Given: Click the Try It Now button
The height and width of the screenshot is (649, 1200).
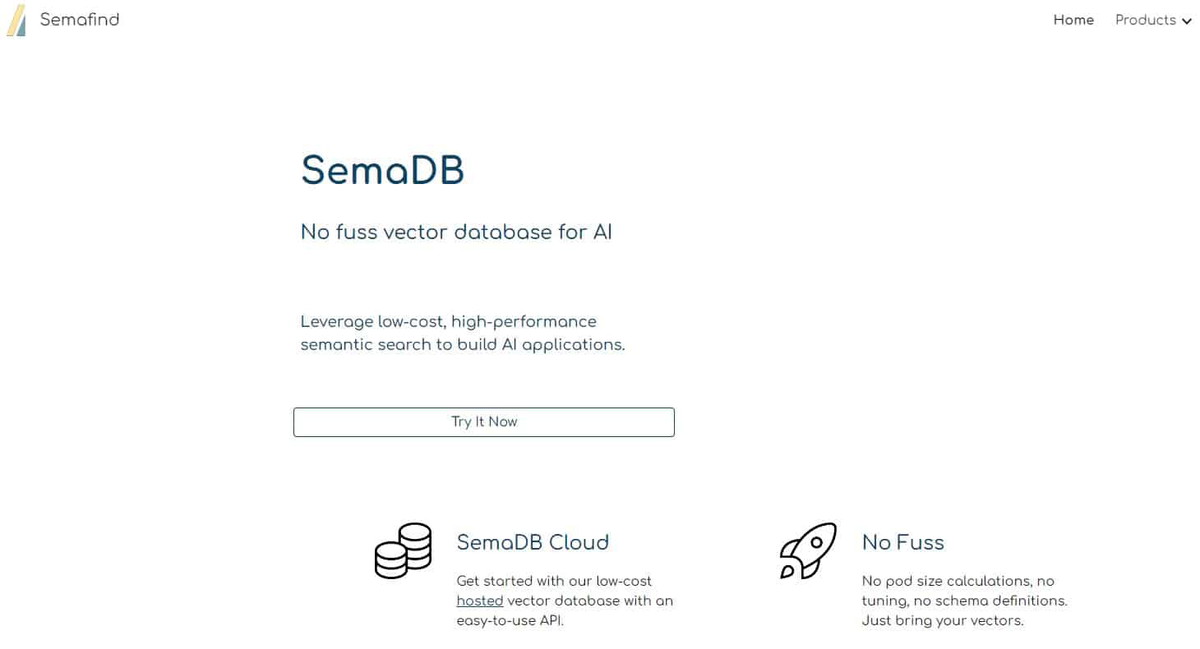Looking at the screenshot, I should tap(484, 422).
